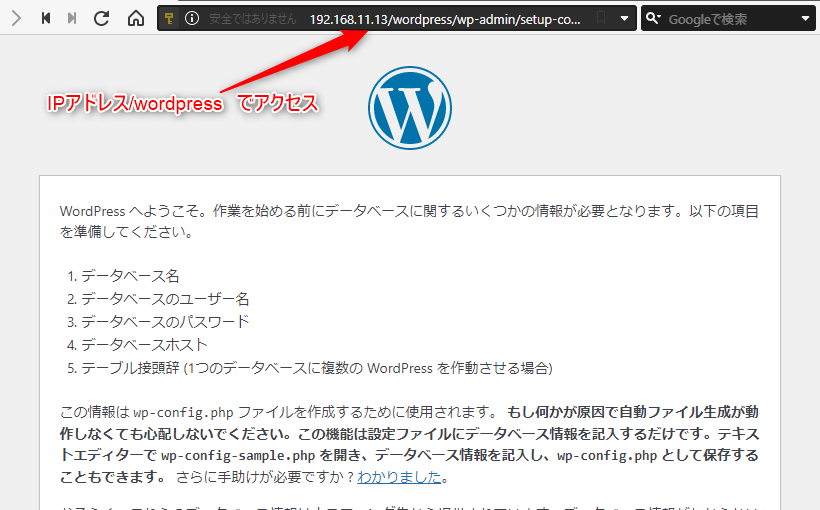Viewport: 820px width, 510px height.
Task: Click the fast forward navigation button
Action: [x=72, y=19]
